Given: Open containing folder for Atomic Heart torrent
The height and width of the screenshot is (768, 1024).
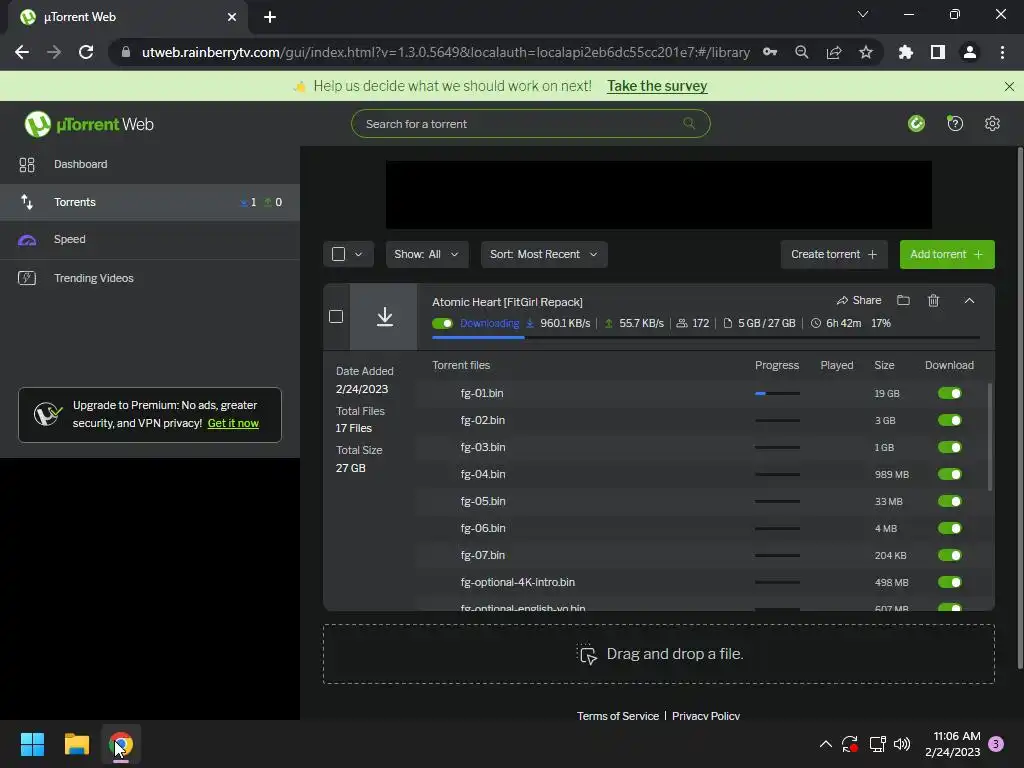Looking at the screenshot, I should coord(903,300).
